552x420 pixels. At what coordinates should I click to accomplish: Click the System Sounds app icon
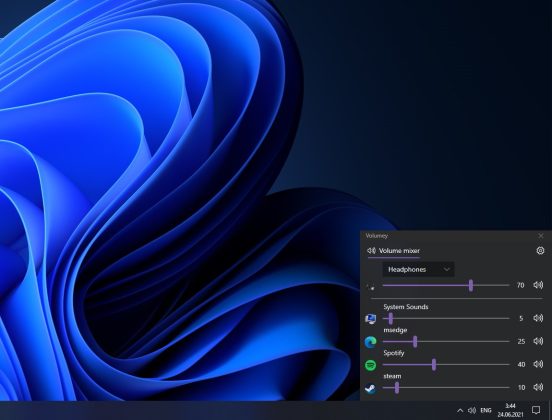[x=370, y=319]
